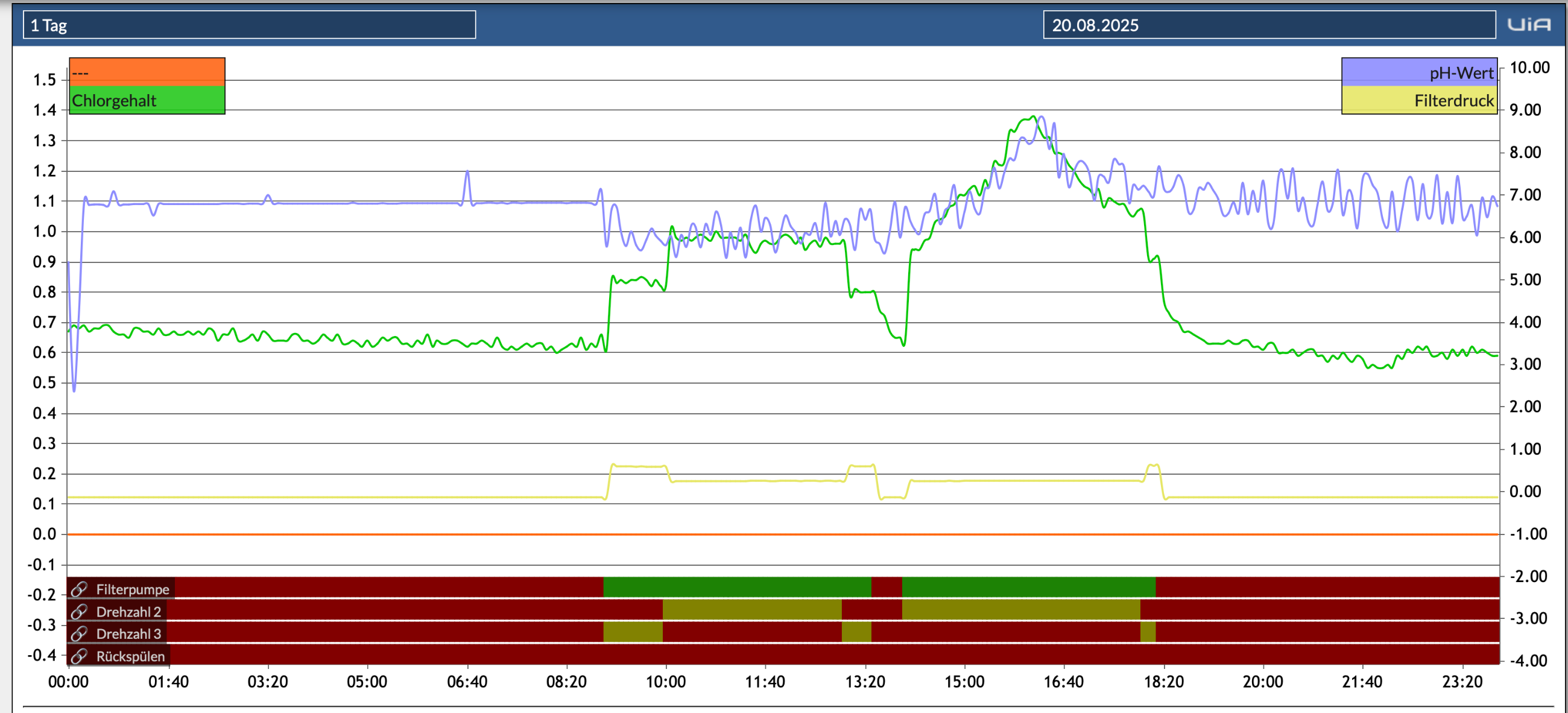Click the 13:20 time axis marker

(865, 682)
